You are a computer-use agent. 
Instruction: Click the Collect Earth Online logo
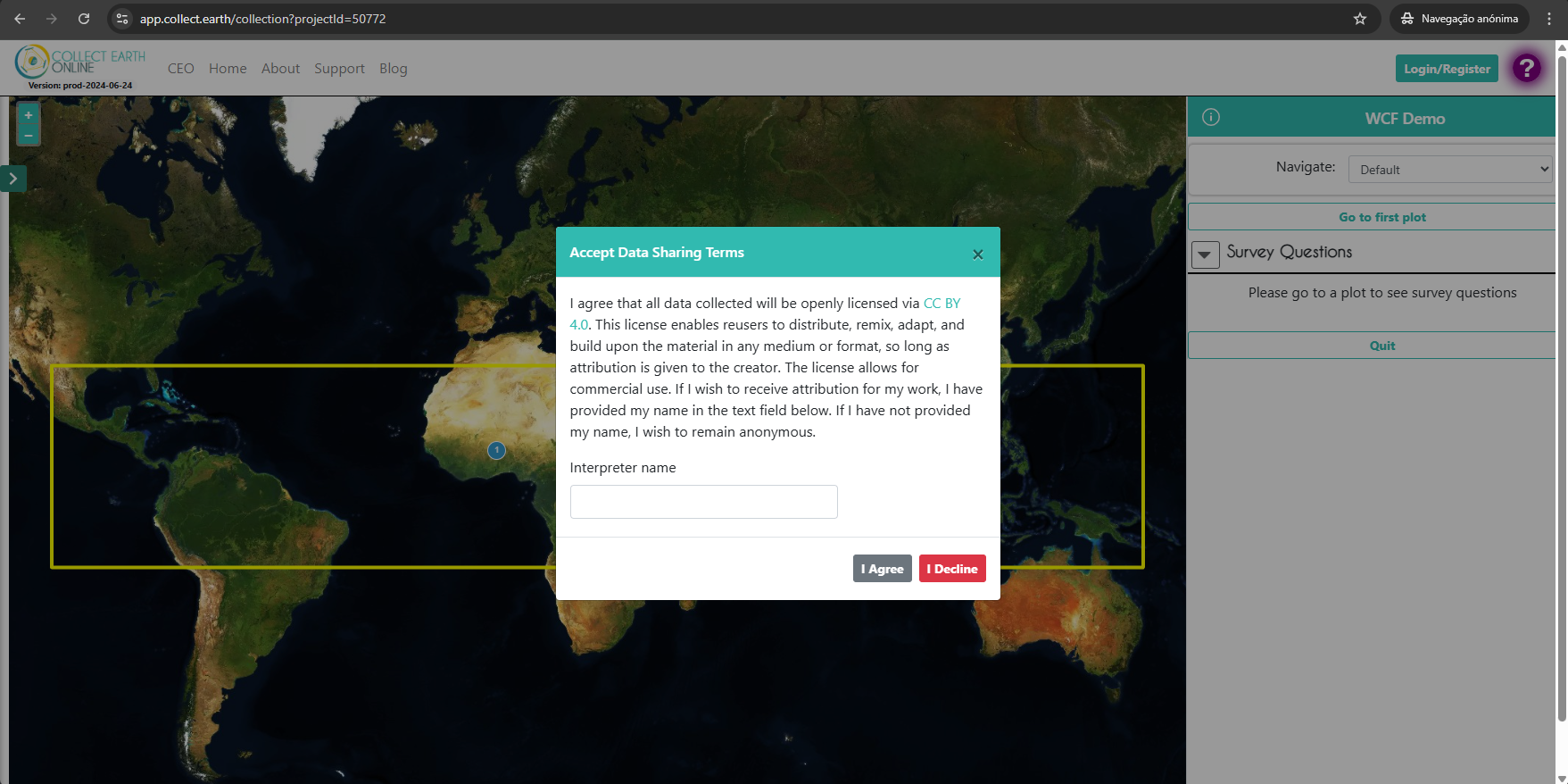(80, 67)
